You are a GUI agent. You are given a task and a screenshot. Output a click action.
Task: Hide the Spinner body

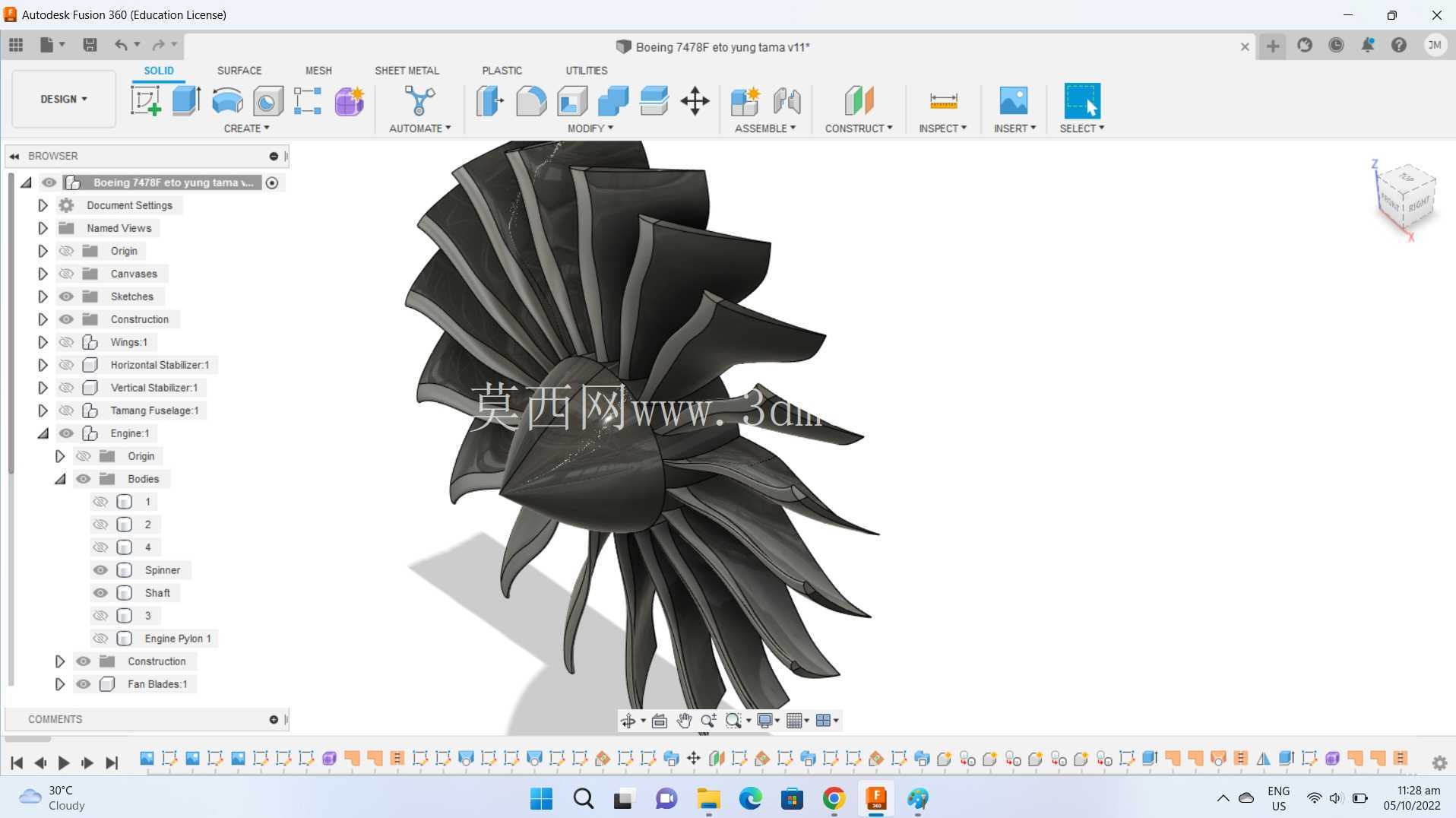(x=100, y=570)
